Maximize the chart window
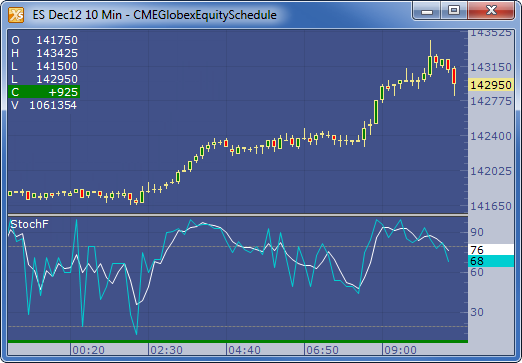The image size is (522, 363). tap(454, 11)
